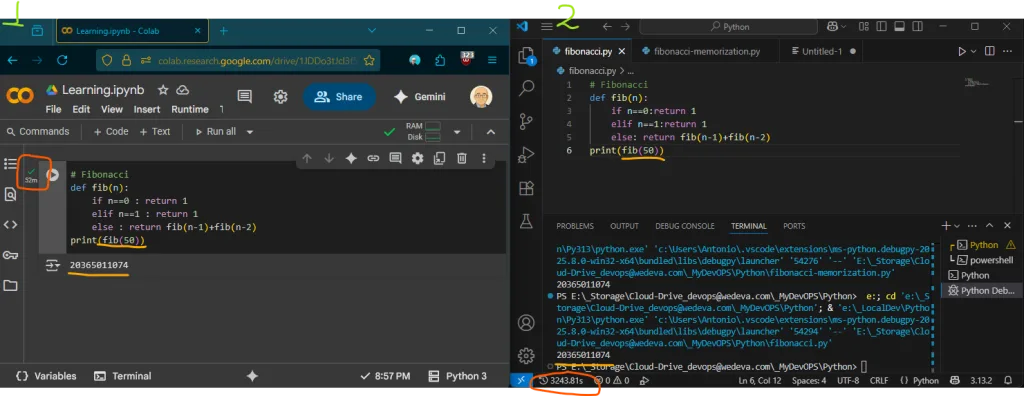Image resolution: width=1024 pixels, height=396 pixels.
Task: Copy link to cell icon
Action: [373, 158]
